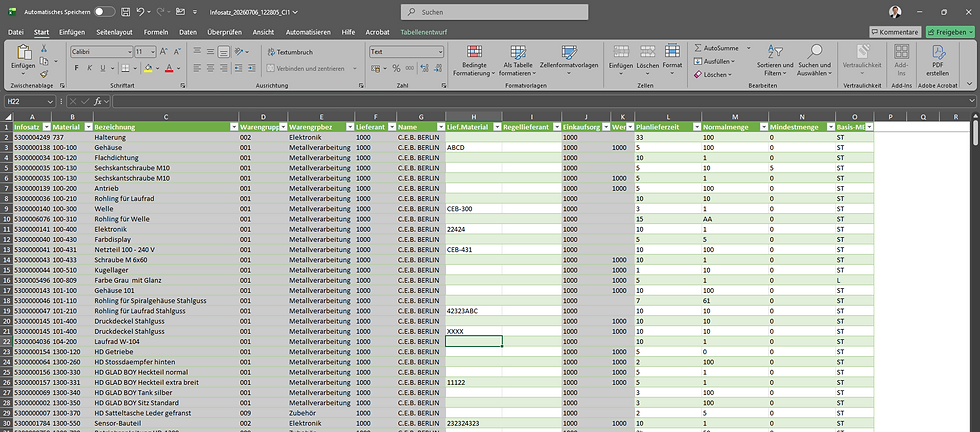Toggle Automatisches Speichern switch
Viewport: 980px width, 432px height.
coord(104,12)
